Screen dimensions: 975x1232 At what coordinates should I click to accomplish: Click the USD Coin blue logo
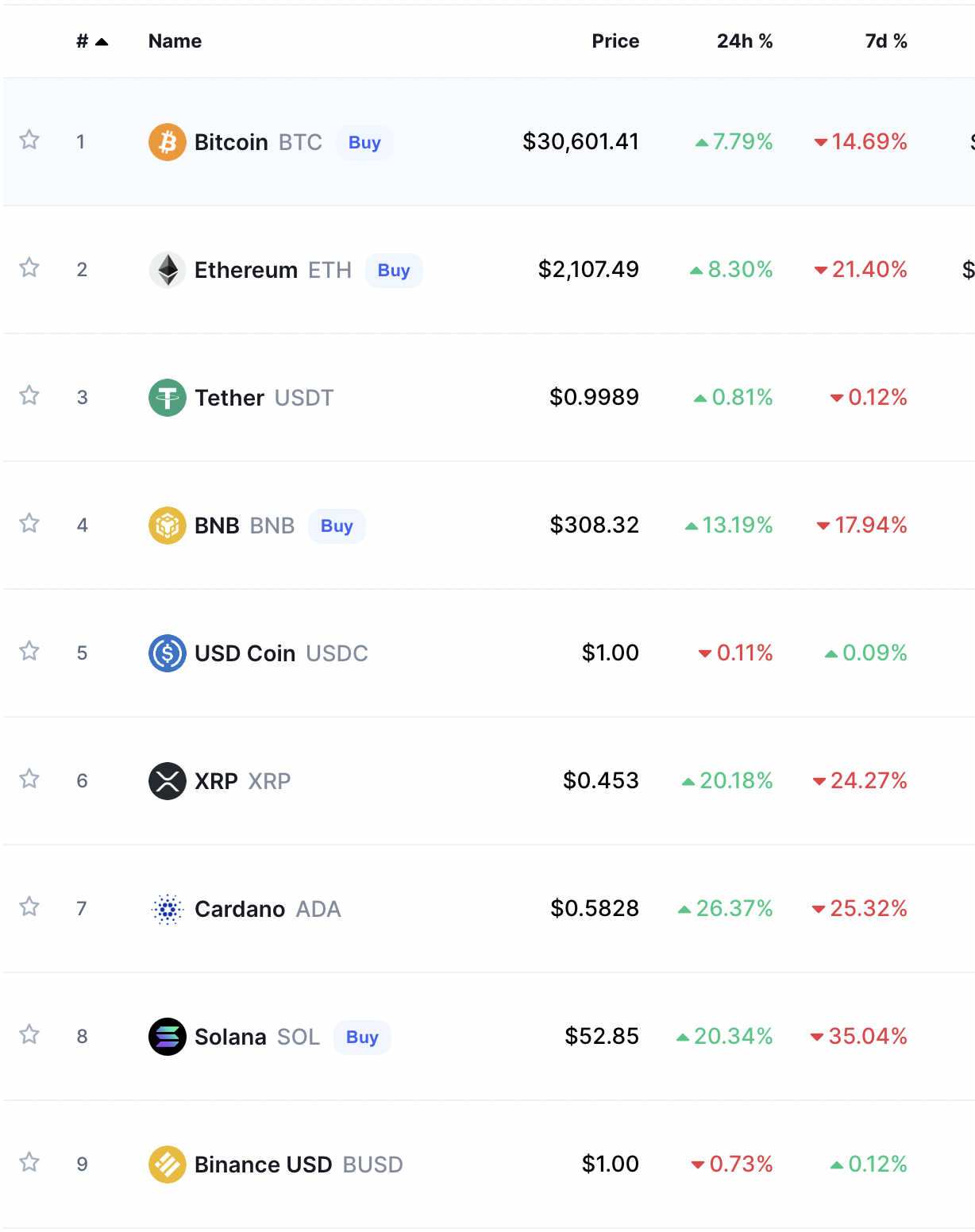168,653
